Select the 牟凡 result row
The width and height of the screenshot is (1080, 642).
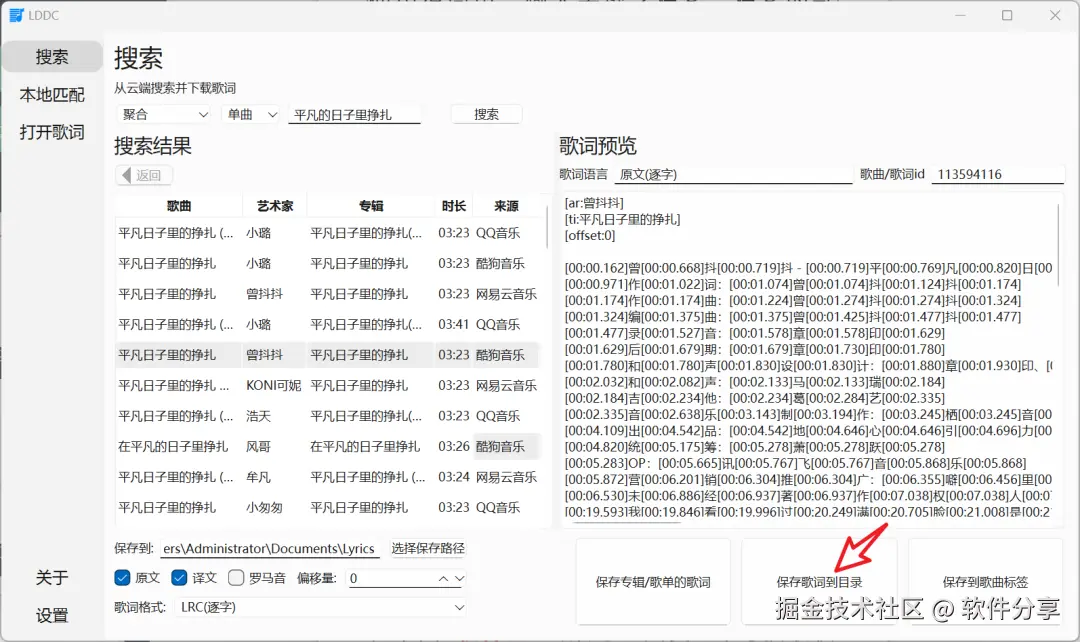click(x=328, y=477)
